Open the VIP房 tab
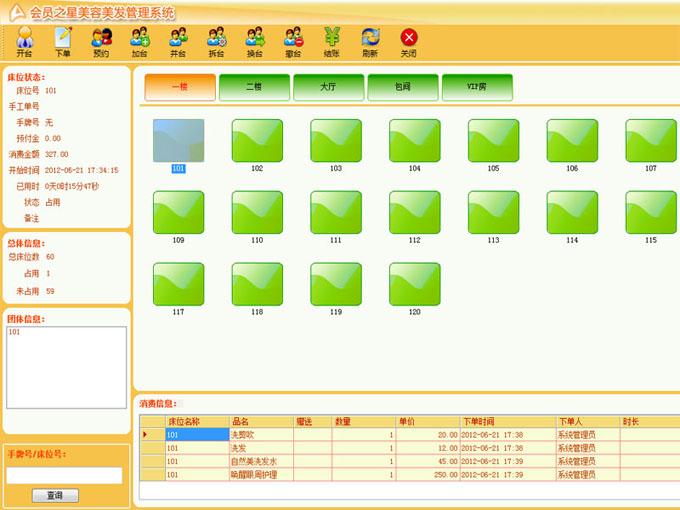 click(477, 87)
